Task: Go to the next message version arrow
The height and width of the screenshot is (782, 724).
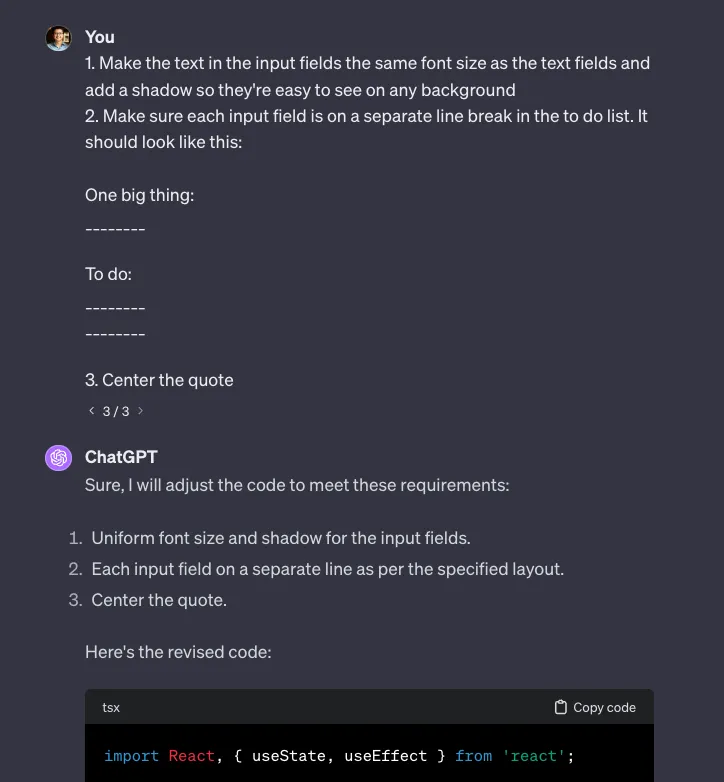Action: click(140, 411)
